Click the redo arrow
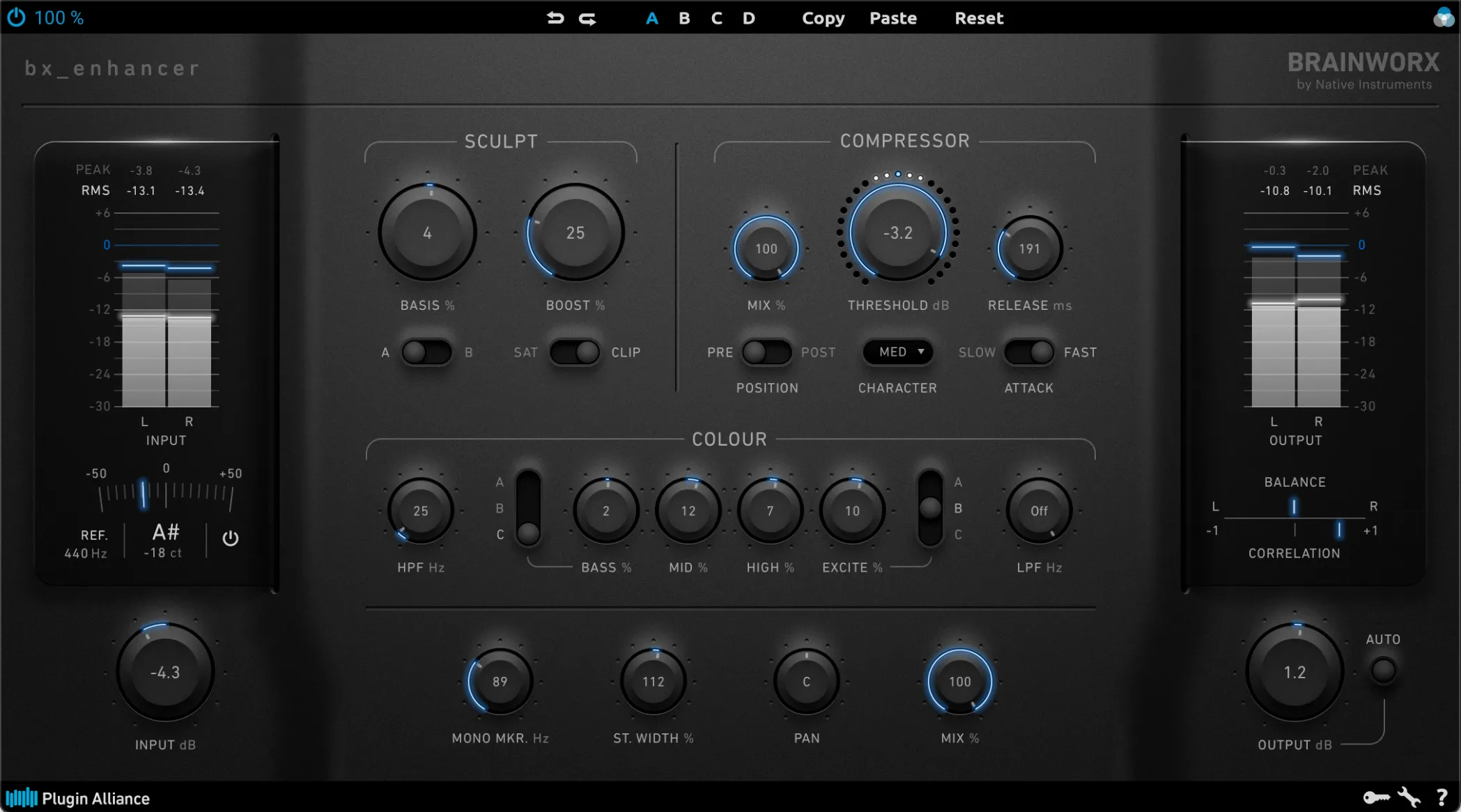This screenshot has width=1461, height=812. [586, 18]
